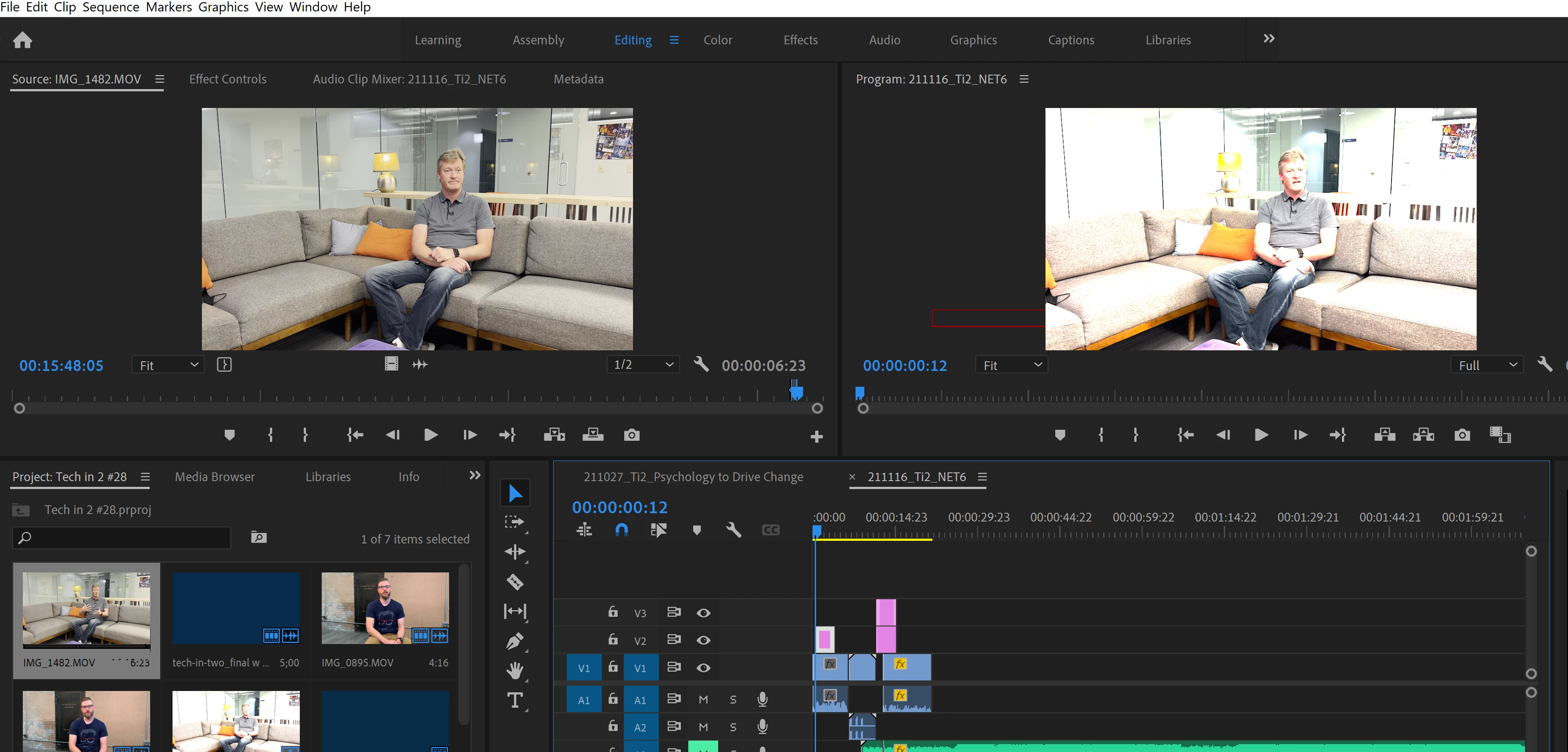Select the Pen tool
Viewport: 1568px width, 752px height.
click(515, 640)
